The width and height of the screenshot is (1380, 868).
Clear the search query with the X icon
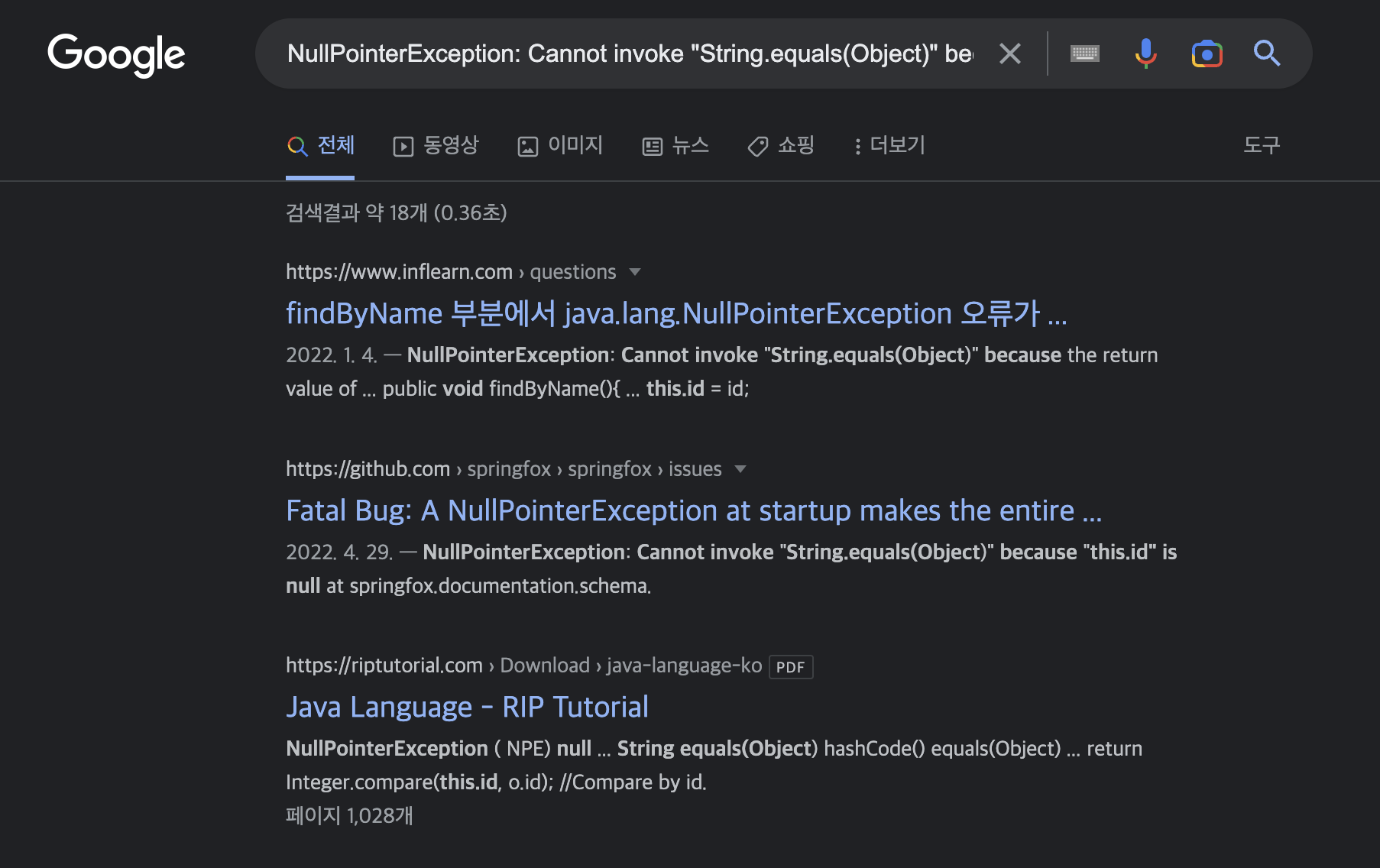click(x=1010, y=53)
